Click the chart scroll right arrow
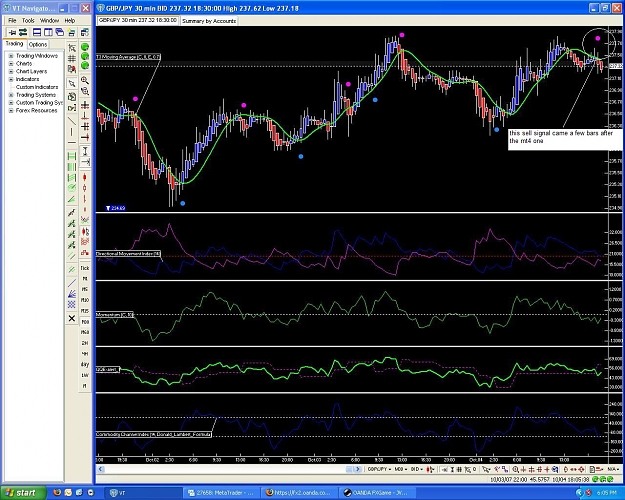The image size is (625, 500). click(x=358, y=469)
